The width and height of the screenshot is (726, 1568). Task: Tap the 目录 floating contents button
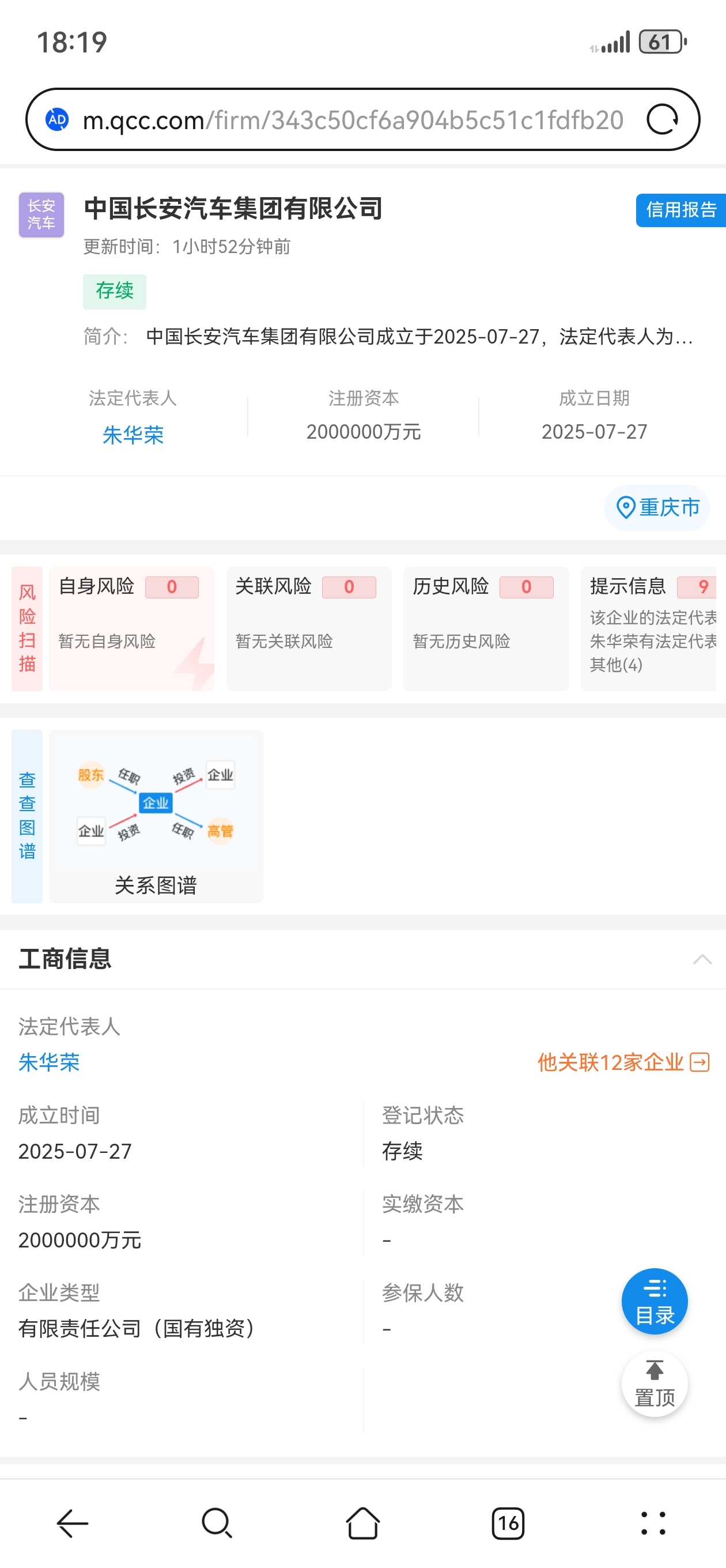[654, 1301]
